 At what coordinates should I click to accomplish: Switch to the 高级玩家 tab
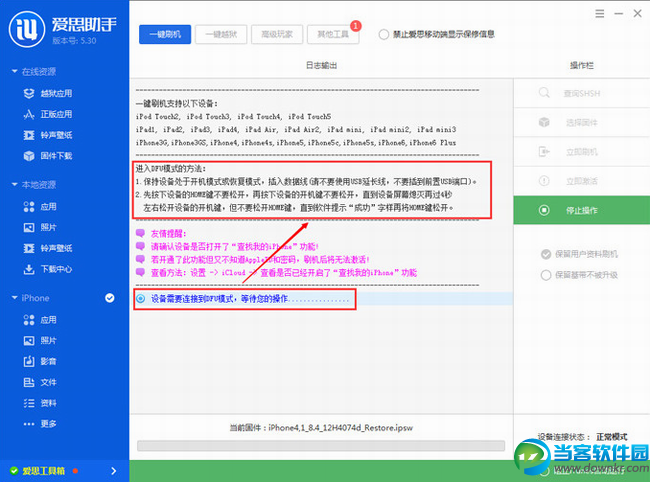click(x=277, y=34)
